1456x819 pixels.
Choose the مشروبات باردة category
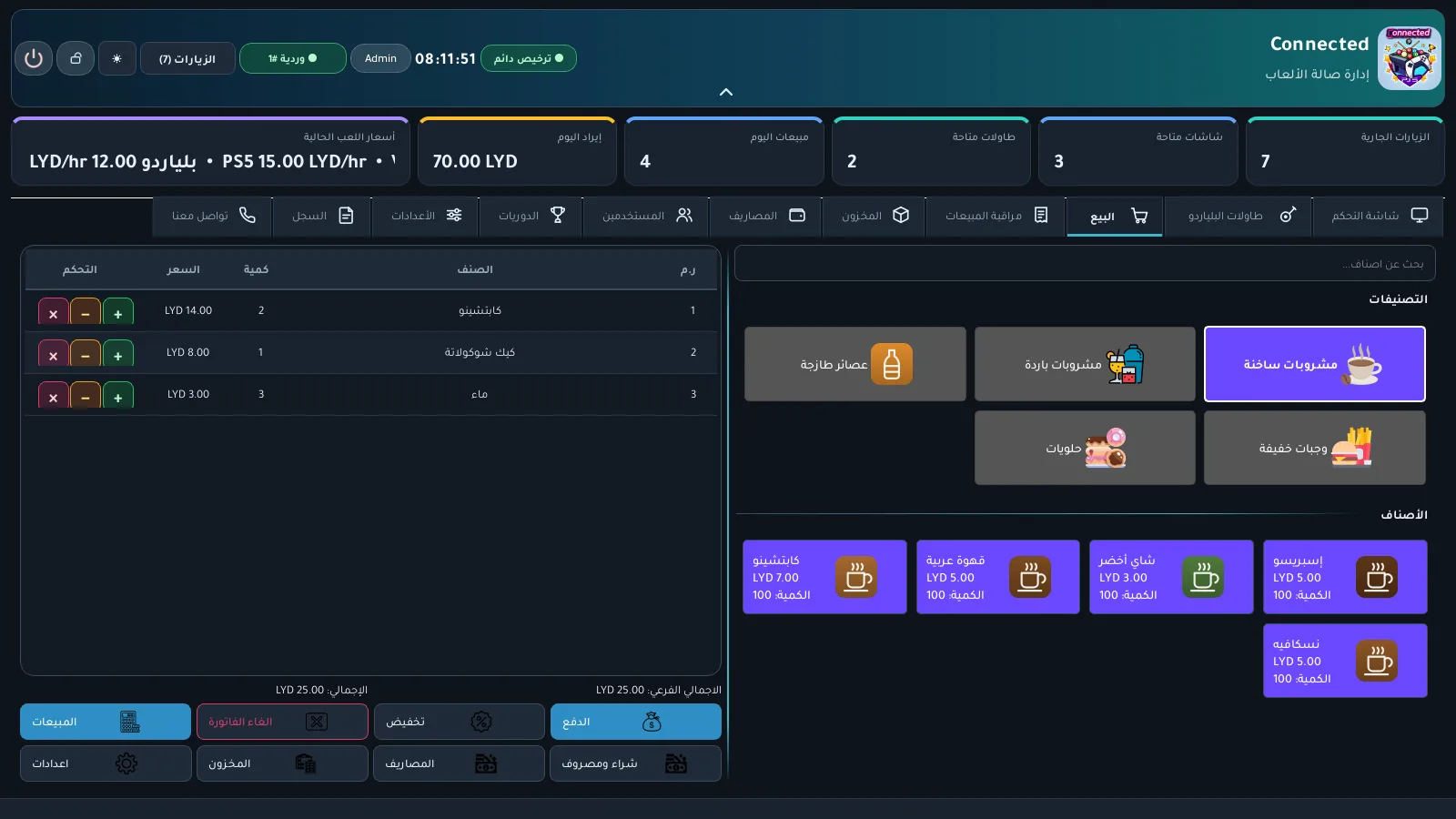pos(1085,364)
